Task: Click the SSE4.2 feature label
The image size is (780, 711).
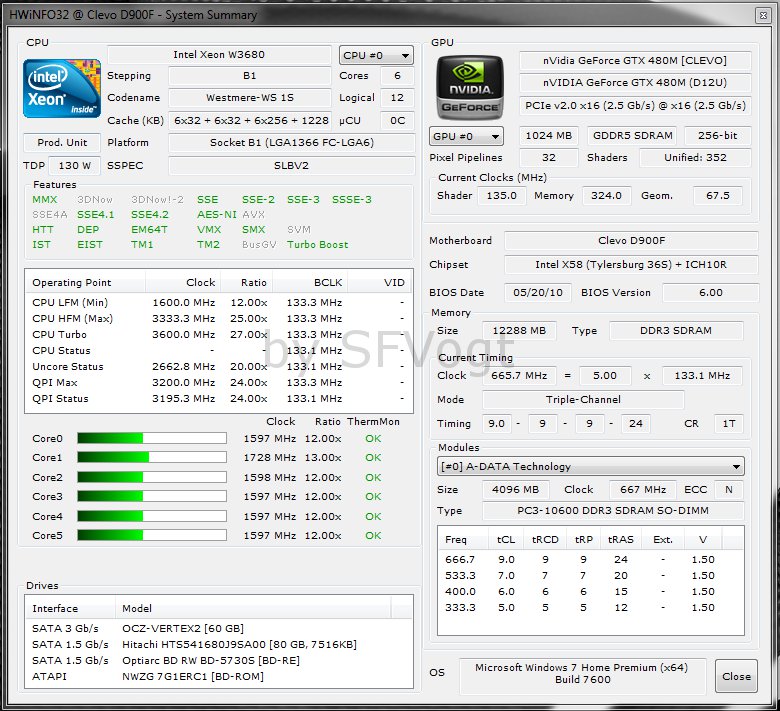Action: [x=150, y=214]
